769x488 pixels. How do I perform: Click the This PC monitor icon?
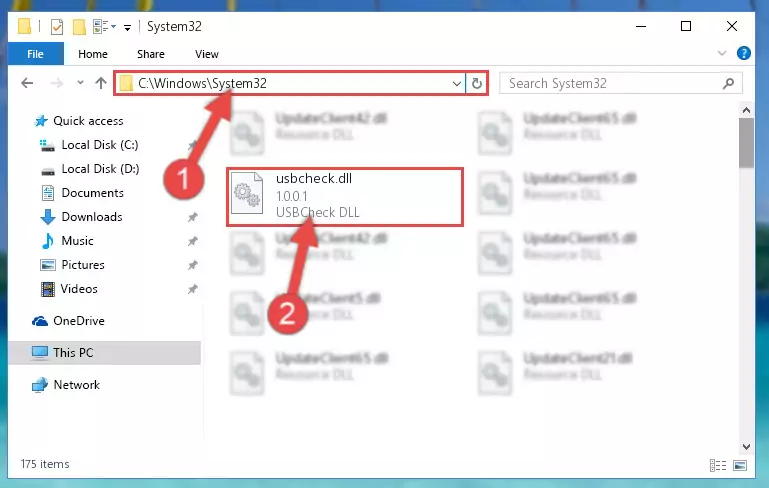pos(40,353)
